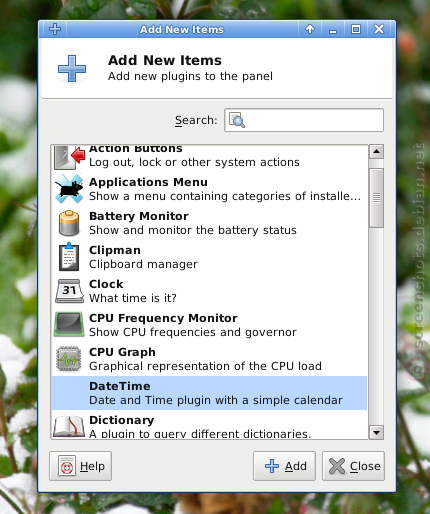Click the plugin list scrollbar thumb
Viewport: 430px width, 514px height.
pos(376,198)
